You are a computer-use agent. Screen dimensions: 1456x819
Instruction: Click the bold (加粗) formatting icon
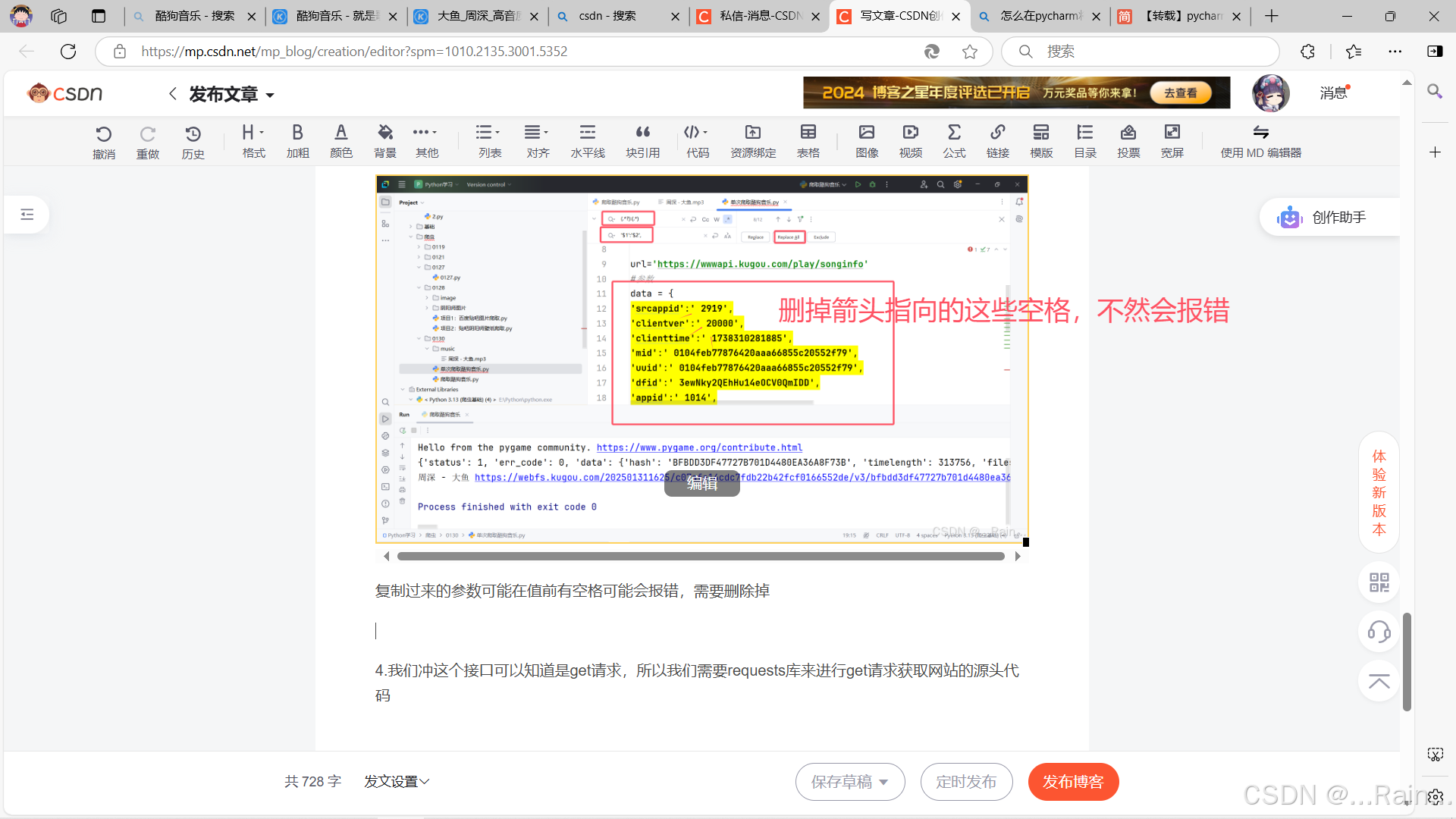click(297, 141)
